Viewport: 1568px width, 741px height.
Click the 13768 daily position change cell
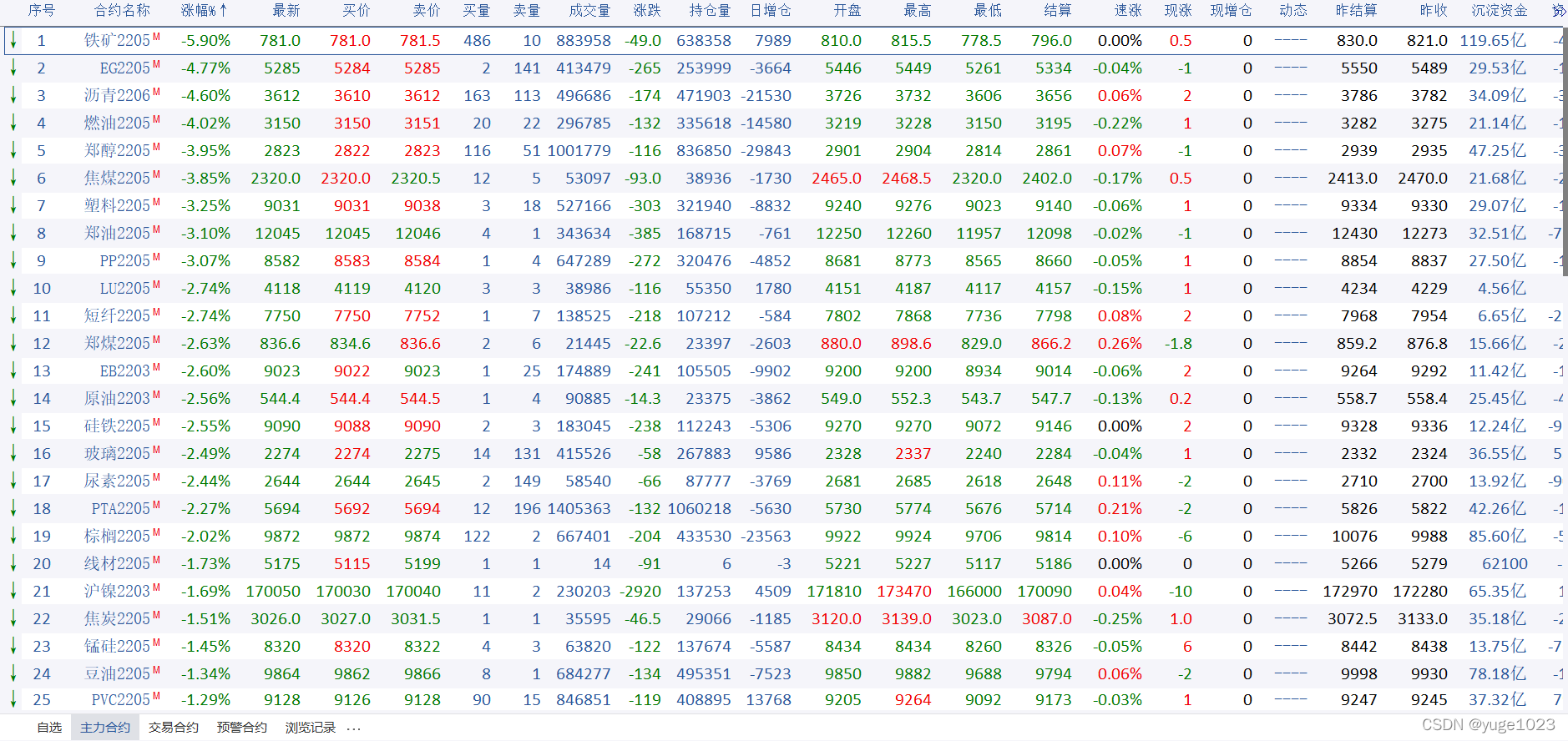click(769, 700)
